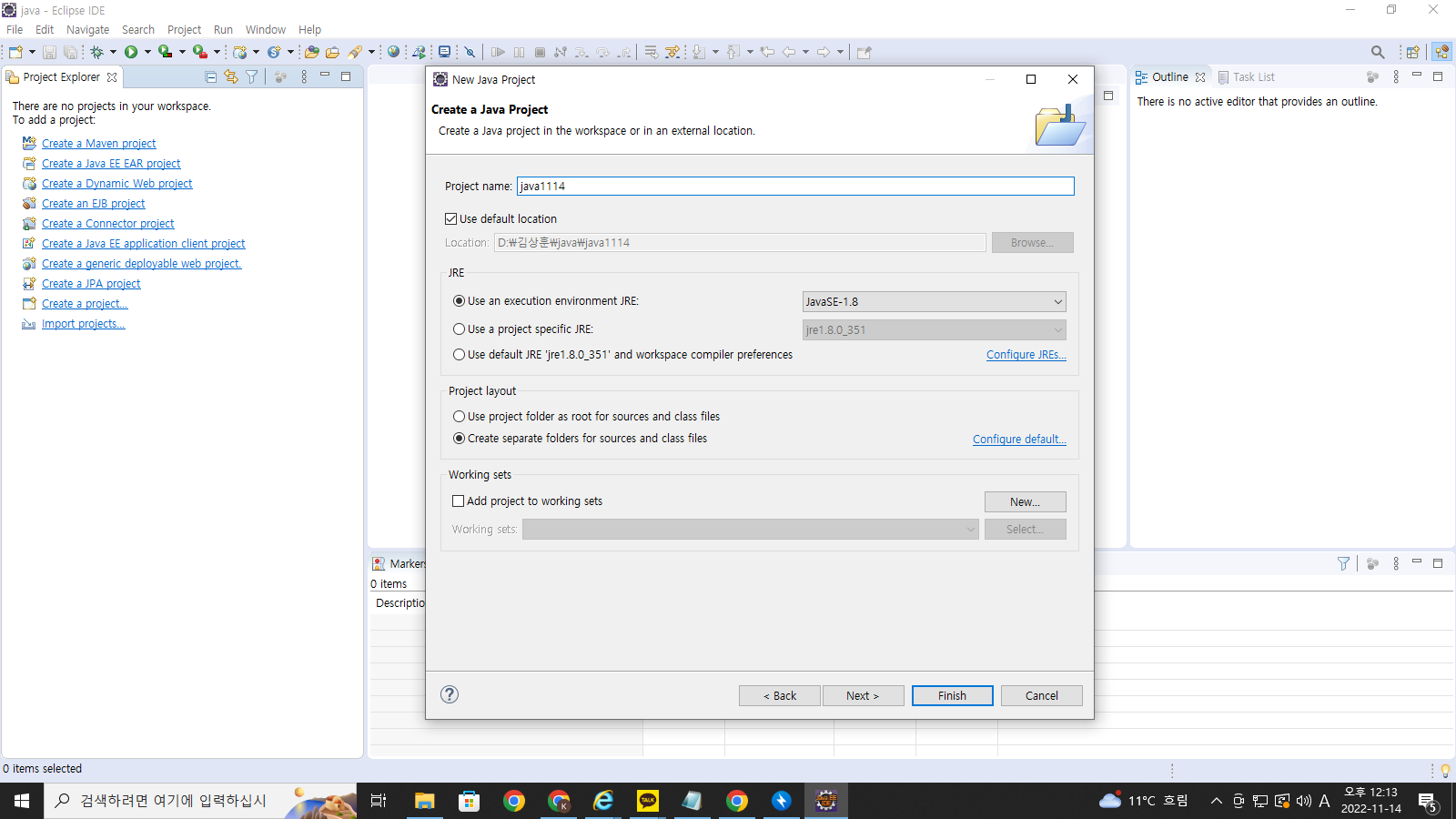
Task: Click the Debug bug icon
Action: [96, 52]
